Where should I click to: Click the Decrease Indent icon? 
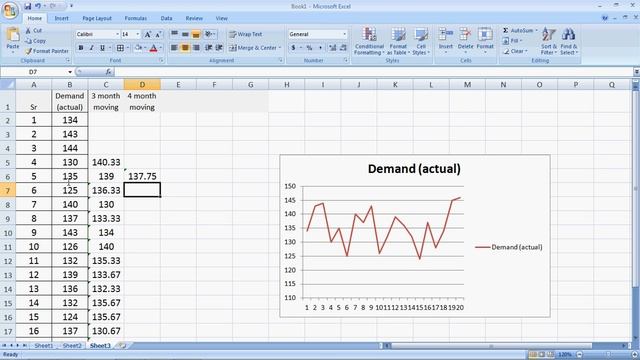click(x=209, y=48)
